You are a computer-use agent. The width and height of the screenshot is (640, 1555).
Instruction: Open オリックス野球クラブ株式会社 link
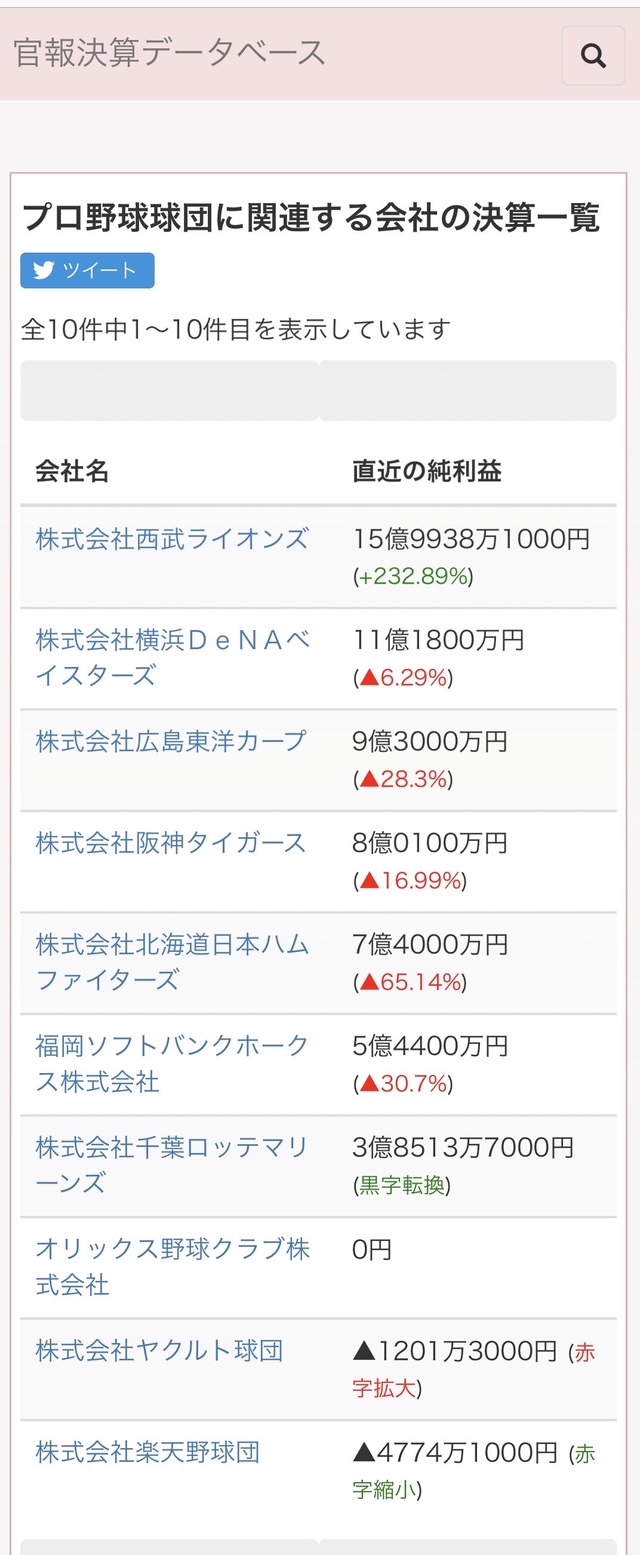click(173, 1267)
